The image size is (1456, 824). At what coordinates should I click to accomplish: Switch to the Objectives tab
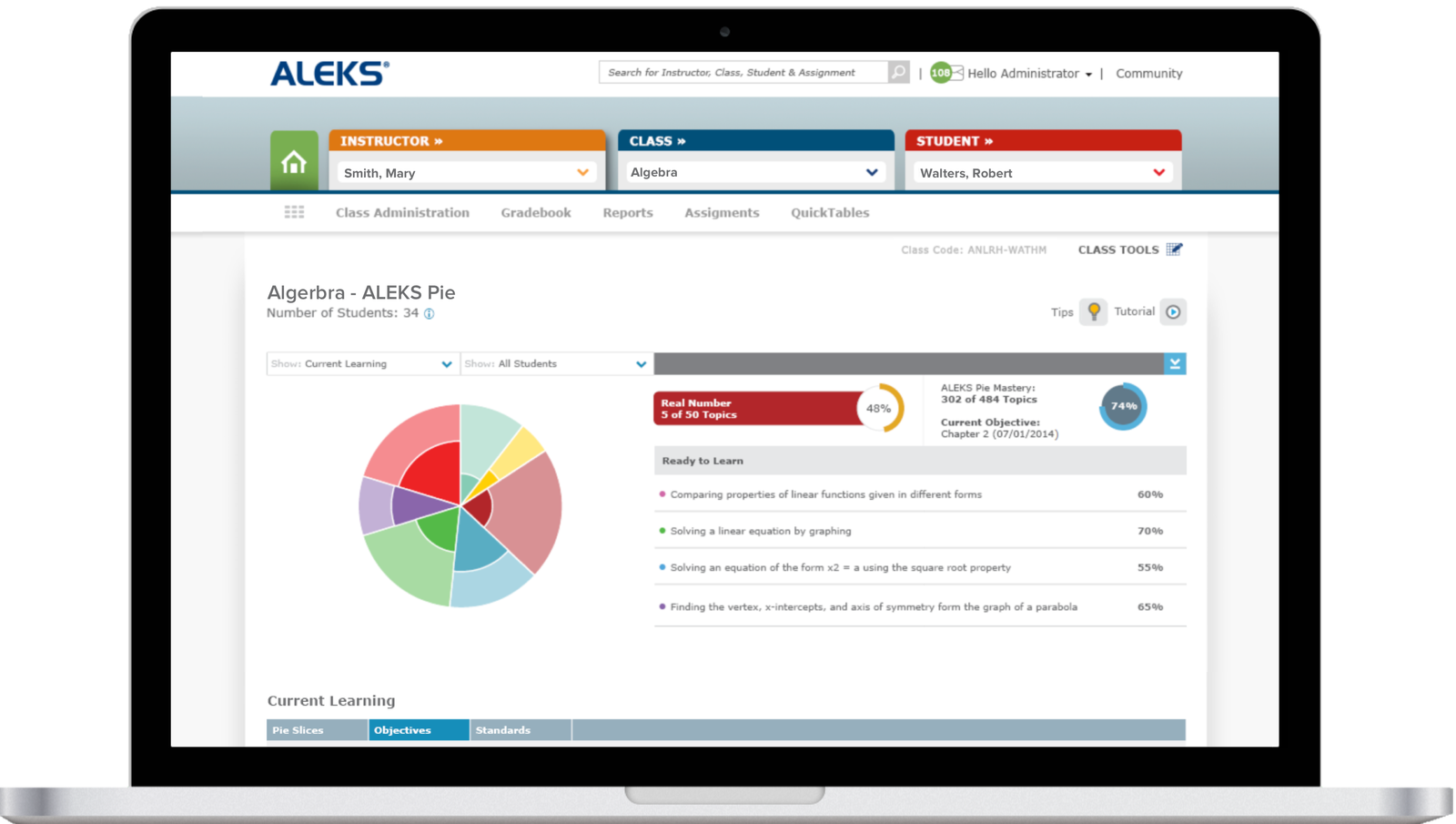tap(419, 730)
